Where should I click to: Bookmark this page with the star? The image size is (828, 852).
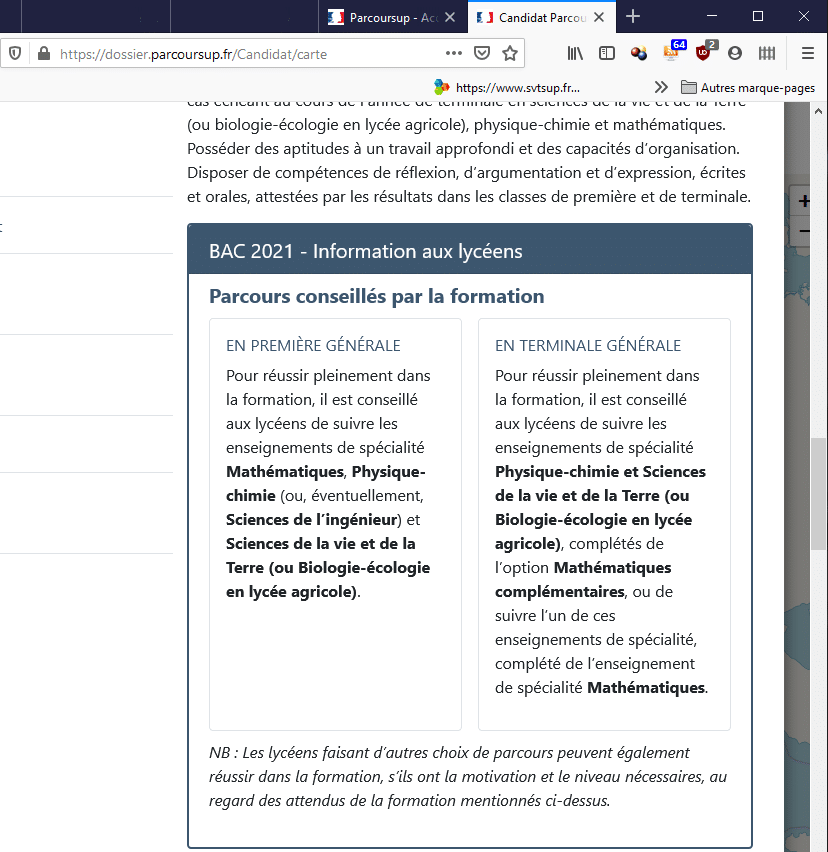(510, 53)
